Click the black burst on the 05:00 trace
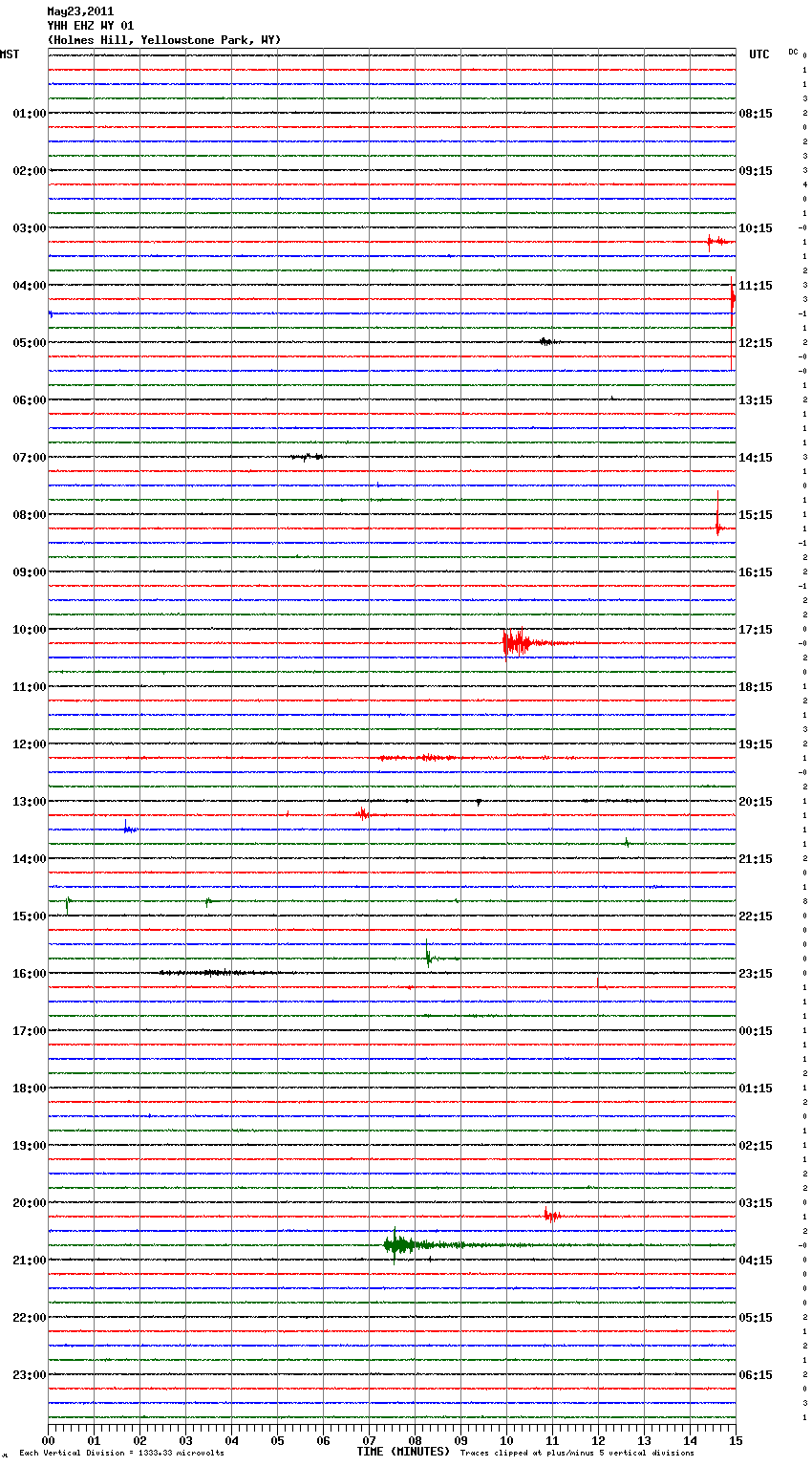The image size is (812, 1466). point(546,341)
